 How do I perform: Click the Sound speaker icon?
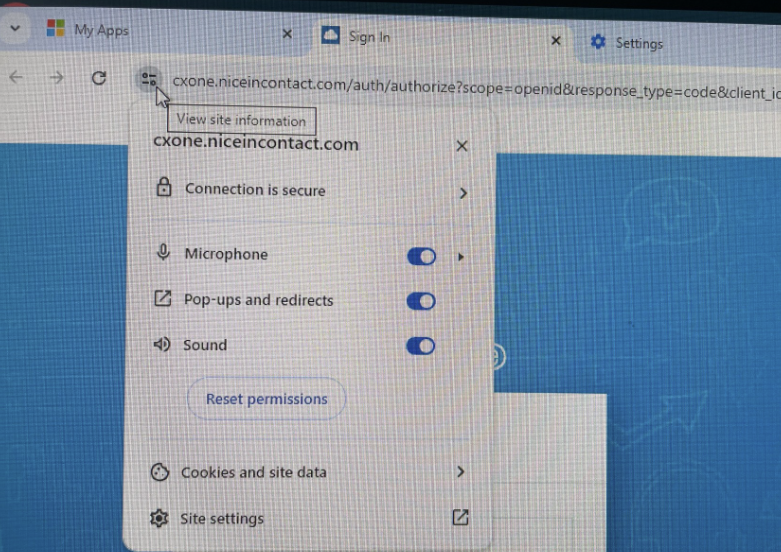click(x=162, y=344)
